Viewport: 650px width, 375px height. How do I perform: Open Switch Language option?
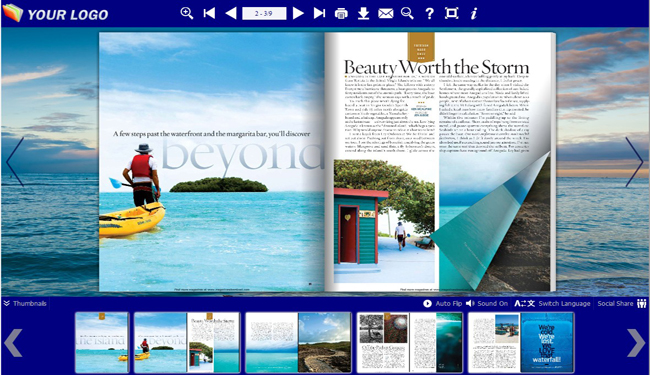coord(552,304)
